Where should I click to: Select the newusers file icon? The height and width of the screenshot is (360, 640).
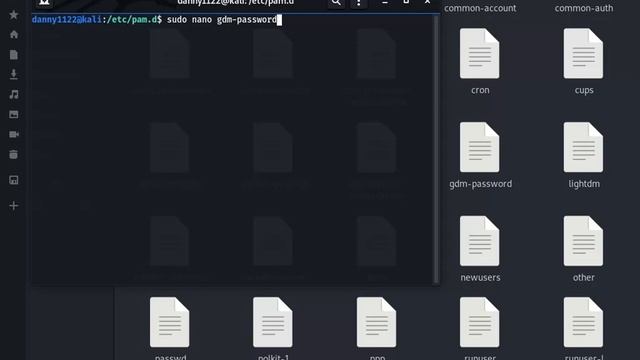pyautogui.click(x=480, y=241)
